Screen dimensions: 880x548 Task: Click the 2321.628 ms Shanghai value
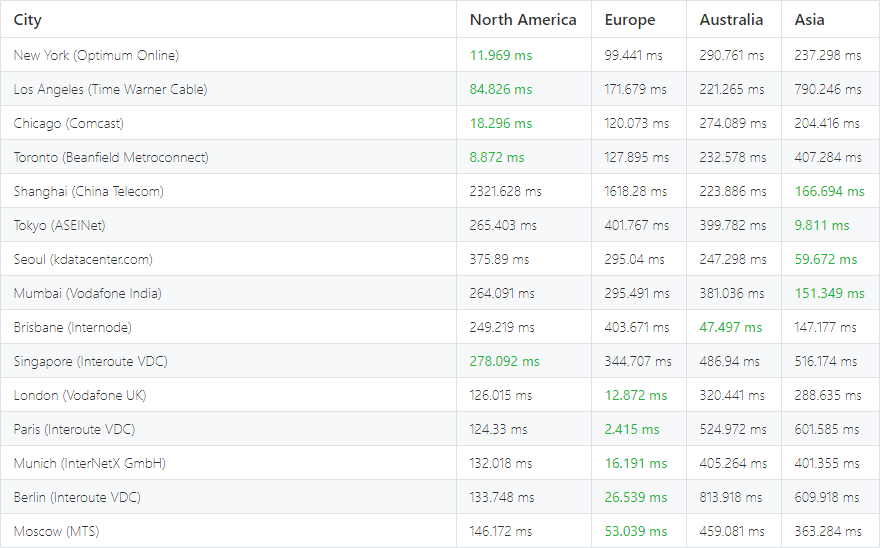505,191
